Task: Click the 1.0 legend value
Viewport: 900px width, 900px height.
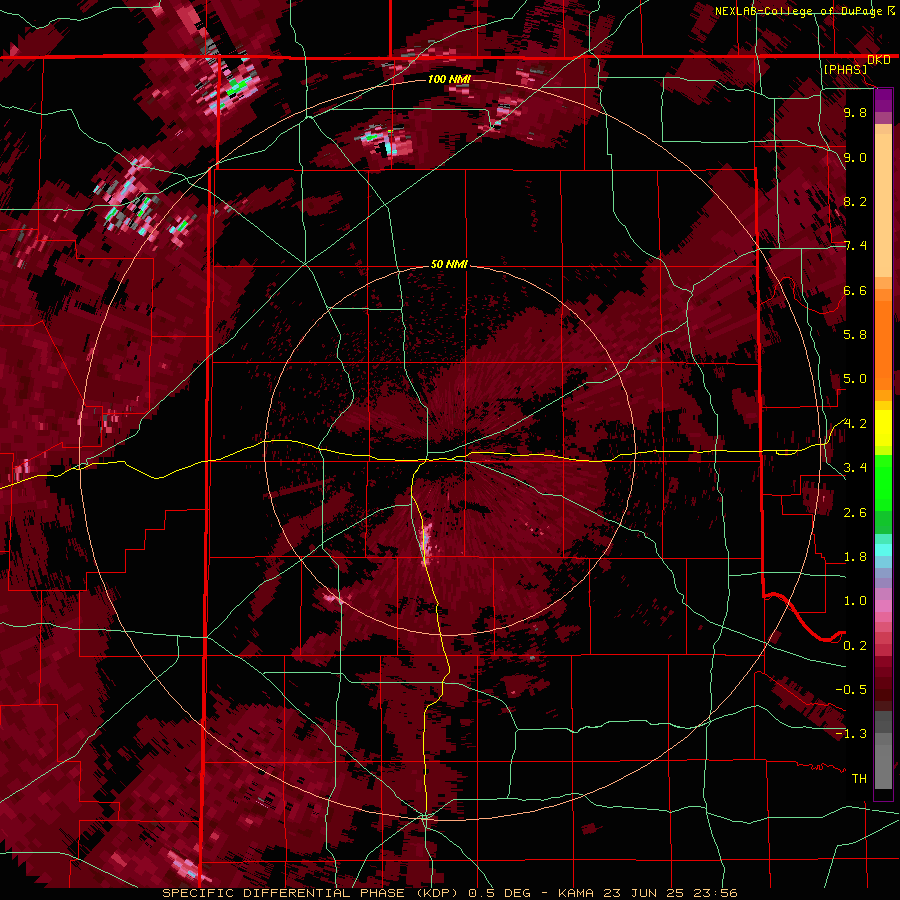Action: coord(855,601)
